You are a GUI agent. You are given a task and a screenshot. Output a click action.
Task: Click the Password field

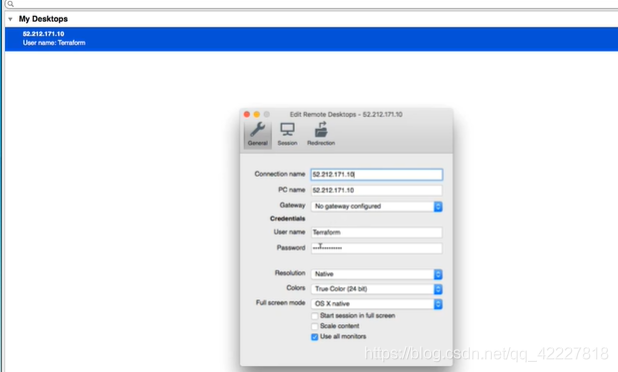tap(376, 248)
